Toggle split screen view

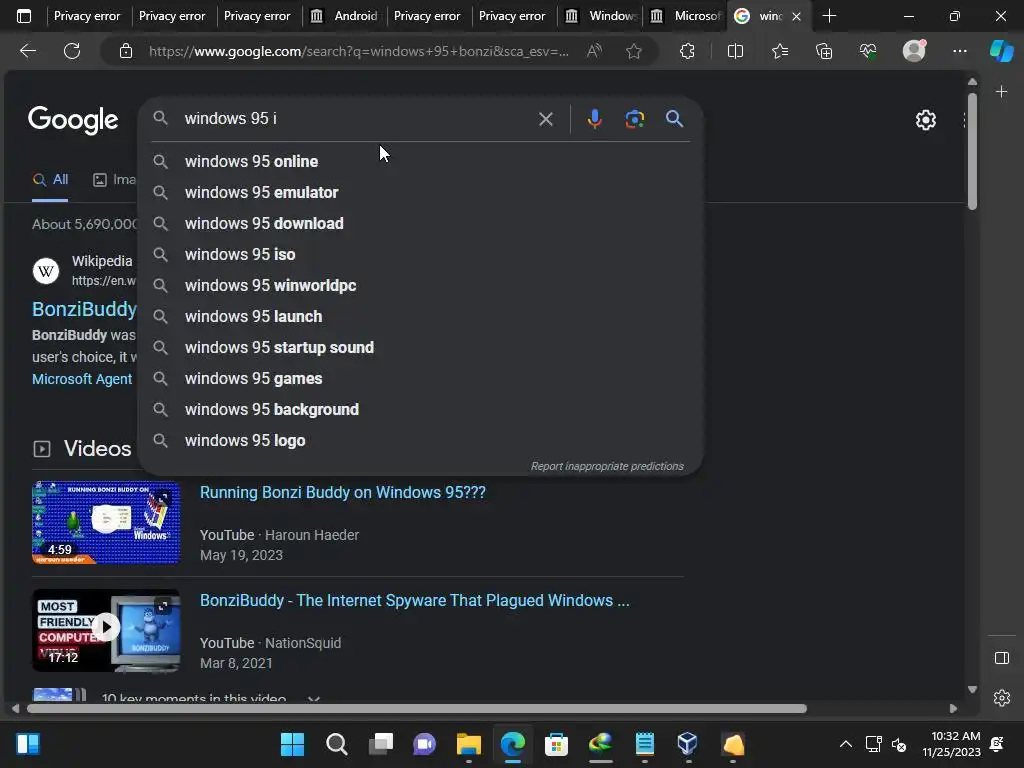(735, 51)
